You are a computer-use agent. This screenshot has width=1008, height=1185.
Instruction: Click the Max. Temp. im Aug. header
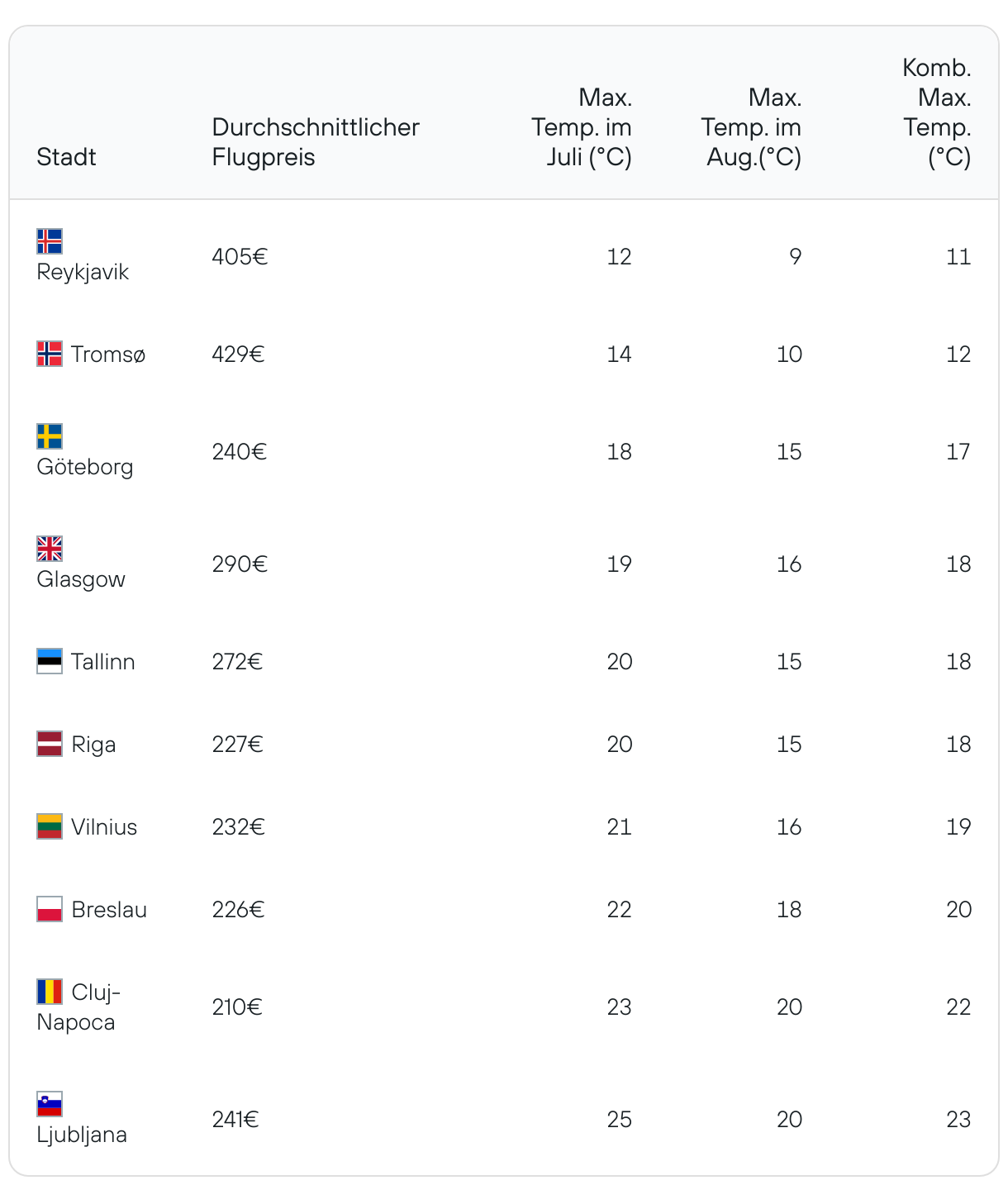751,127
